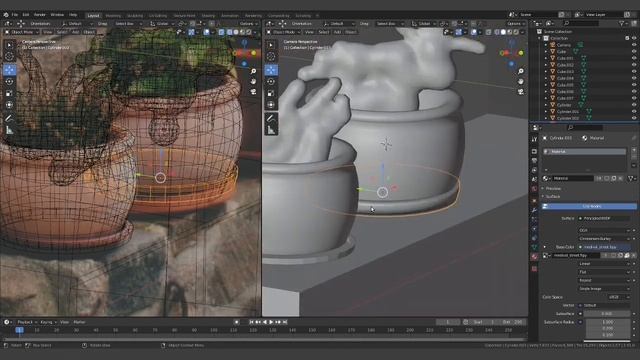This screenshot has height=360, width=640.
Task: Toggle overlays in the left viewport header
Action: [x=207, y=32]
